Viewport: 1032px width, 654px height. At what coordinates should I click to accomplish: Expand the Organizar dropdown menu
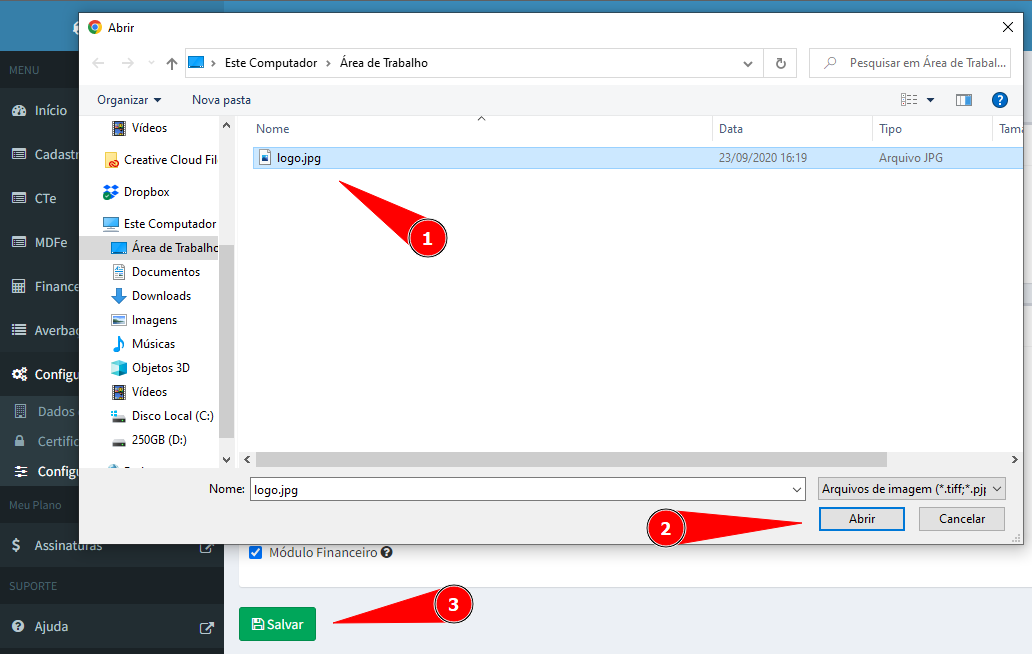(129, 100)
